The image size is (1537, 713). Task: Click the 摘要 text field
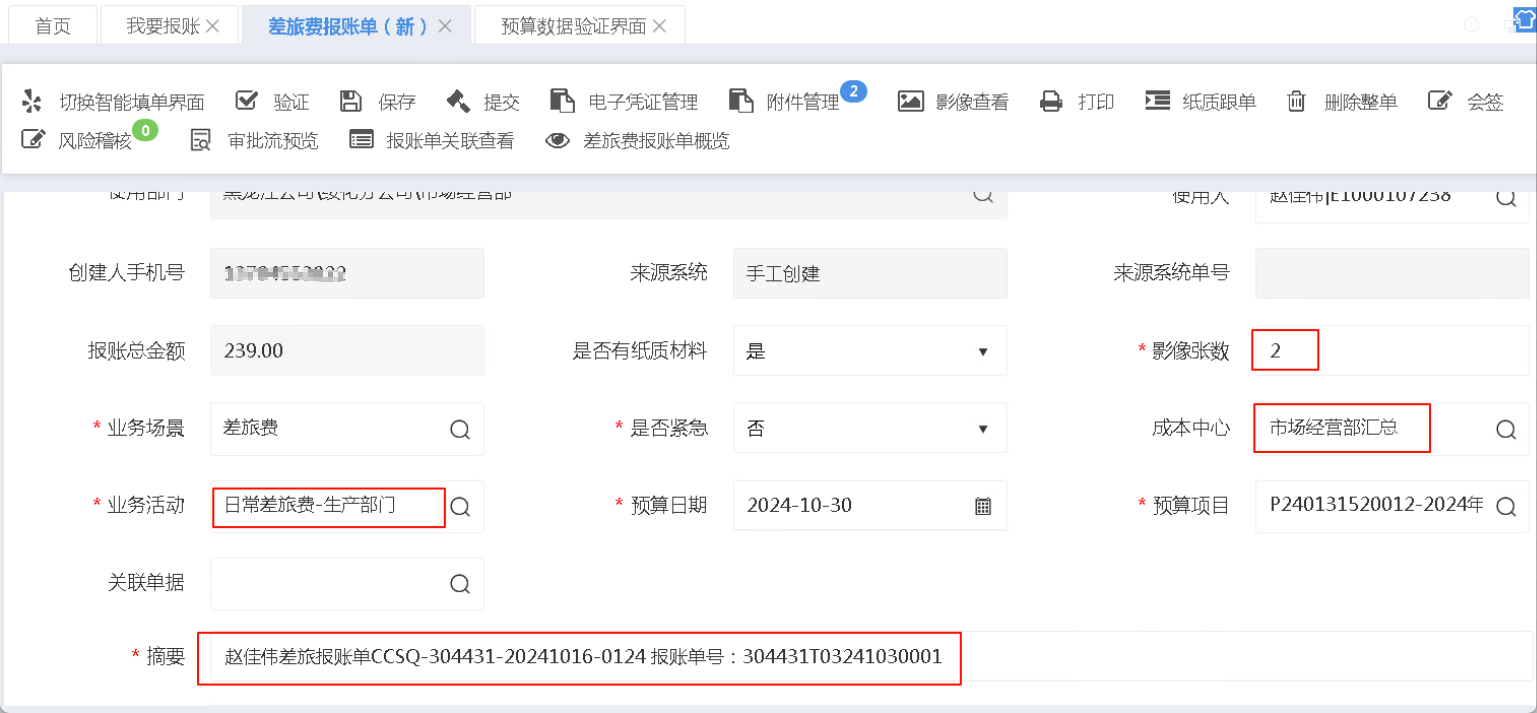click(x=870, y=656)
